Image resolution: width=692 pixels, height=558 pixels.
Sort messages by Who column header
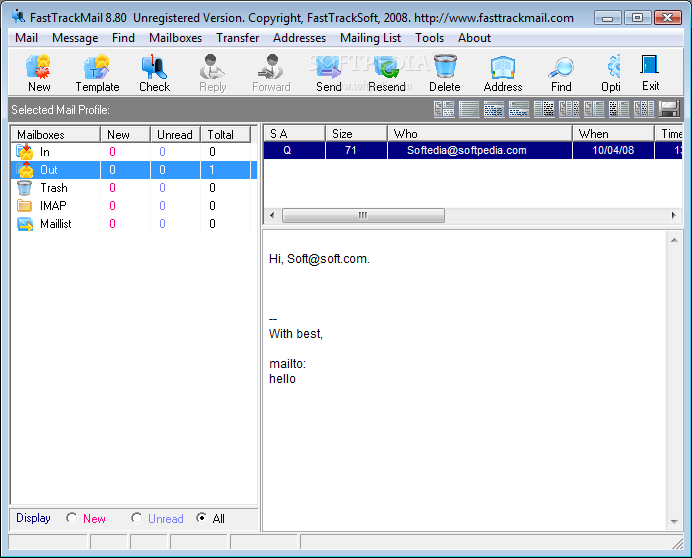click(480, 134)
